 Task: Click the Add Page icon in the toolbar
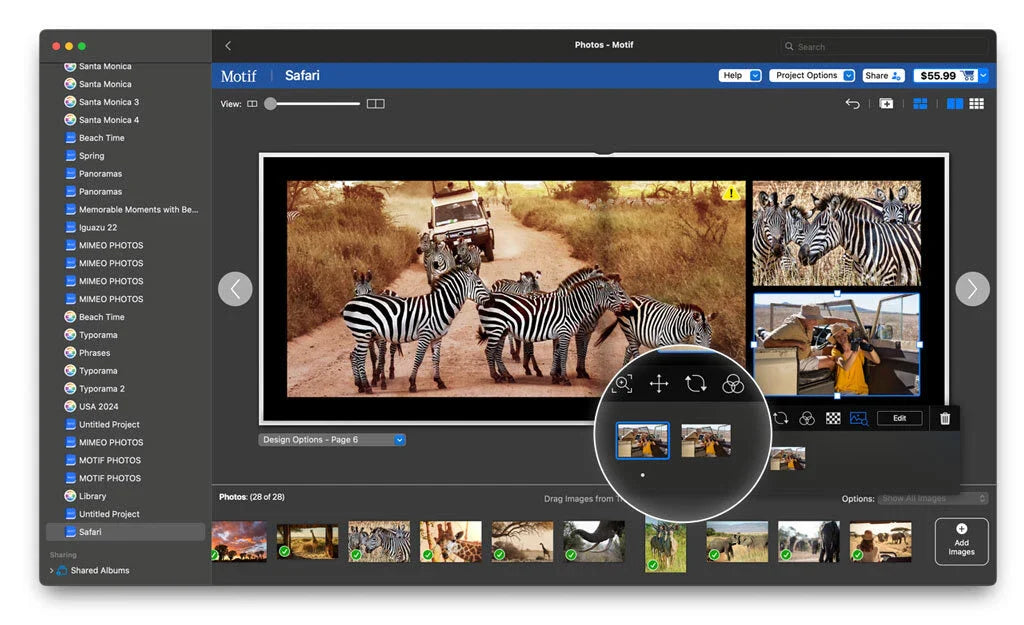886,103
